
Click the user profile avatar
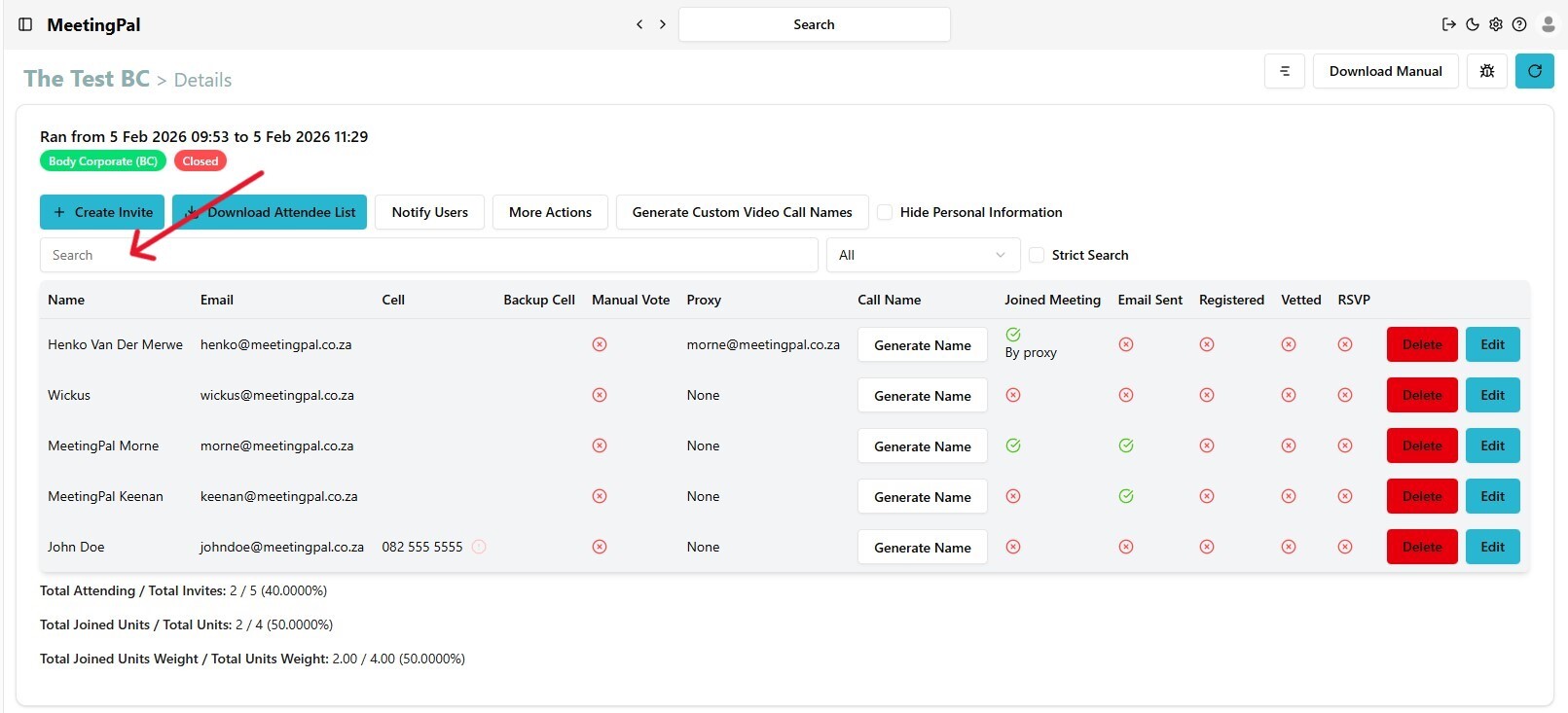click(1548, 24)
